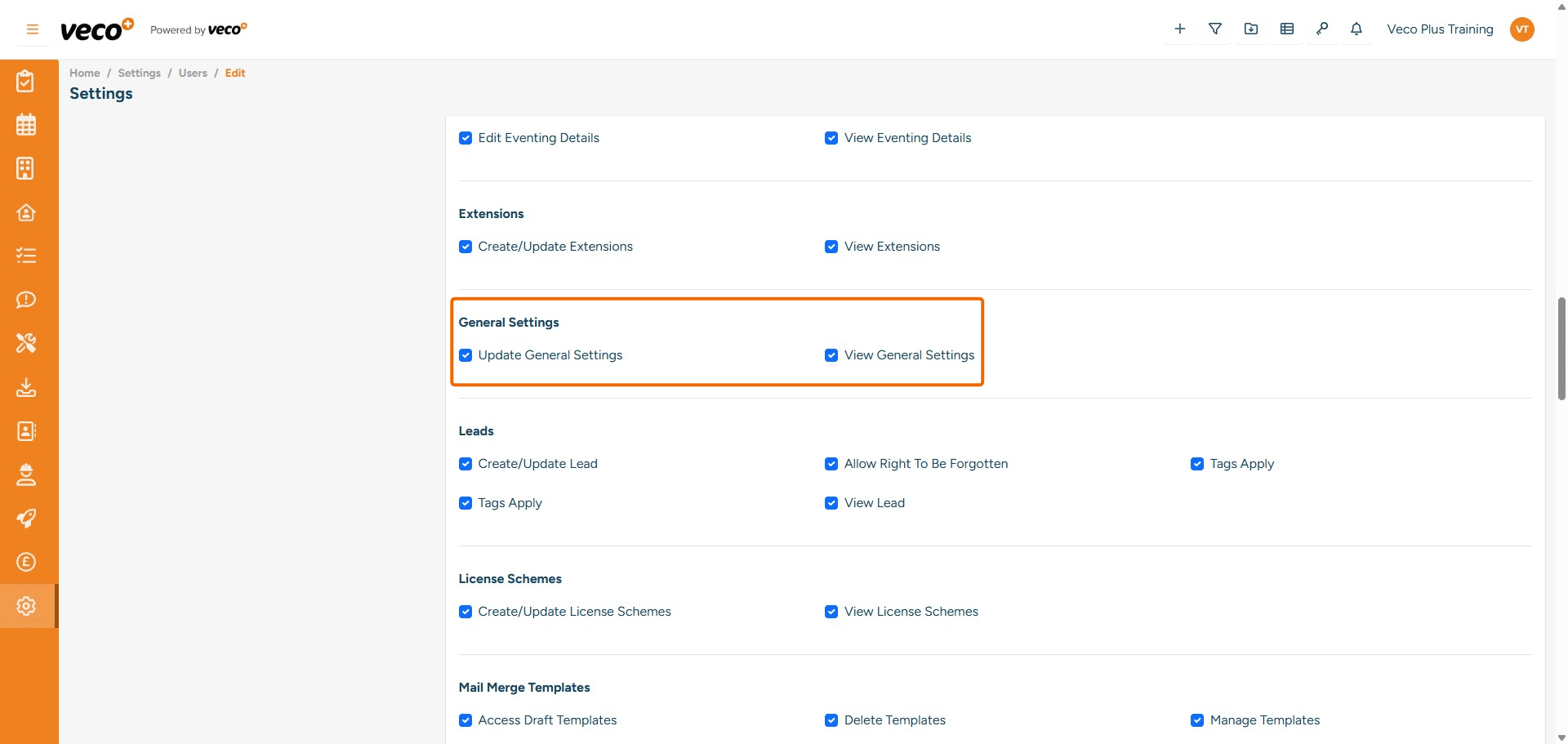Open the chat messages icon in sidebar
1568x744 pixels.
tap(26, 300)
